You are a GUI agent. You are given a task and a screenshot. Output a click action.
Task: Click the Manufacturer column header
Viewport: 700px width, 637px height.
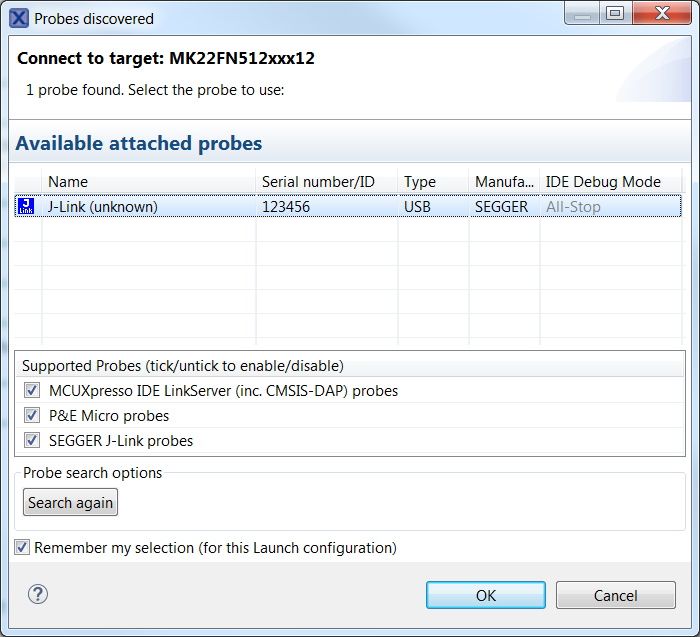[x=504, y=182]
